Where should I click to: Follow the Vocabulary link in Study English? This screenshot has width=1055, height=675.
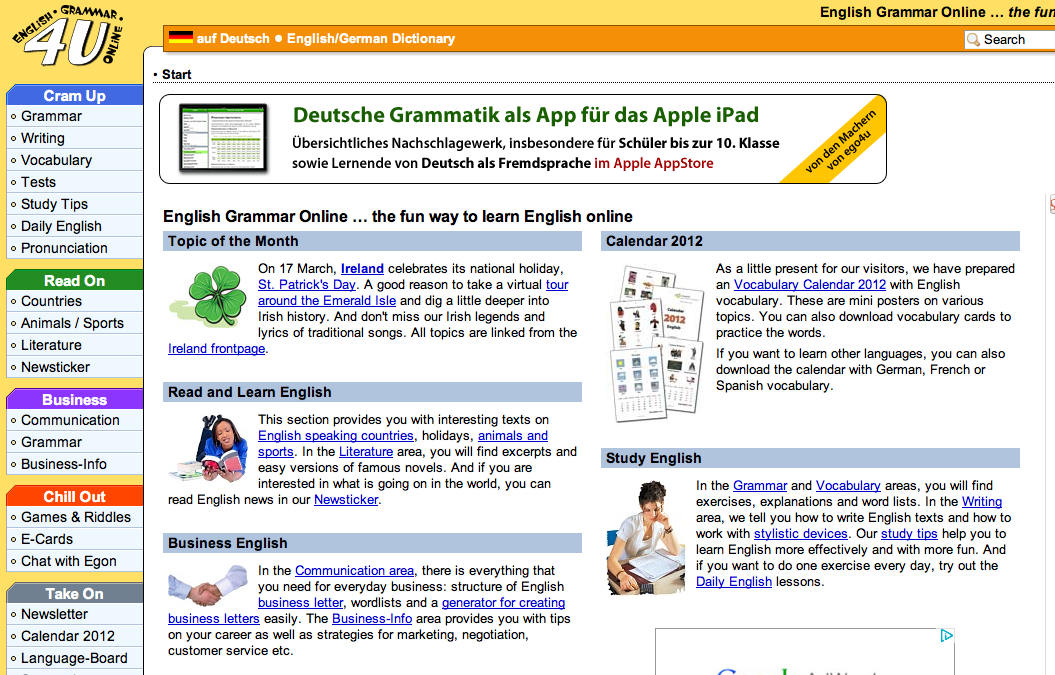point(848,485)
